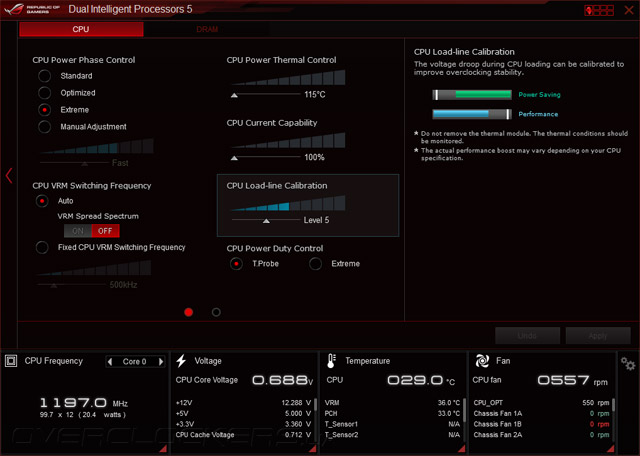Expand CPU Frequency panel red corner triangle
Screen dimensions: 640x456
(163, 448)
